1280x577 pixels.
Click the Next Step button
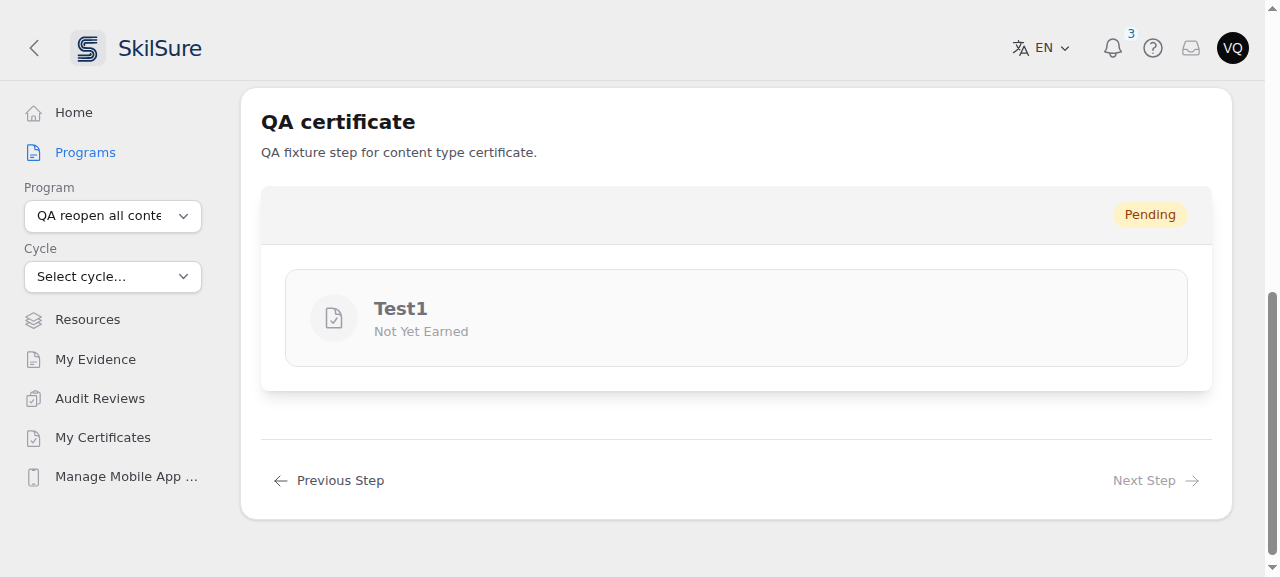coord(1156,481)
